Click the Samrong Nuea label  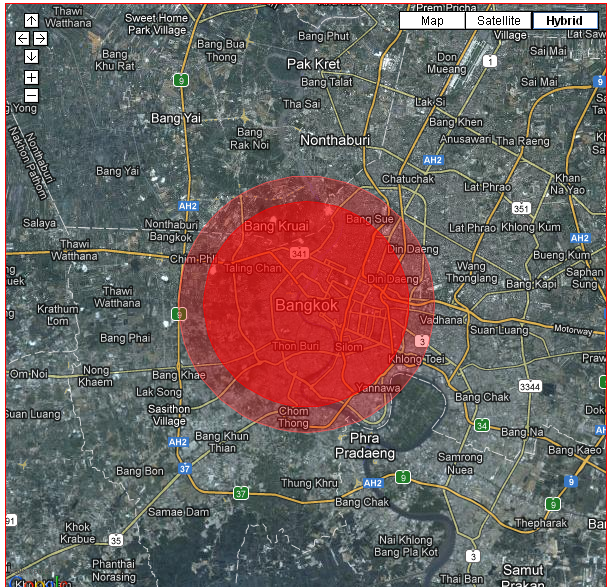460,463
